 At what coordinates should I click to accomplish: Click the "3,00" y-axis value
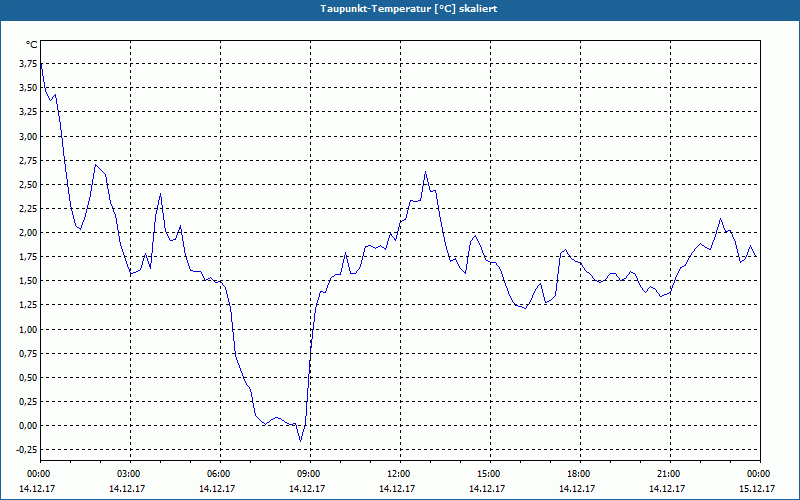tap(29, 136)
